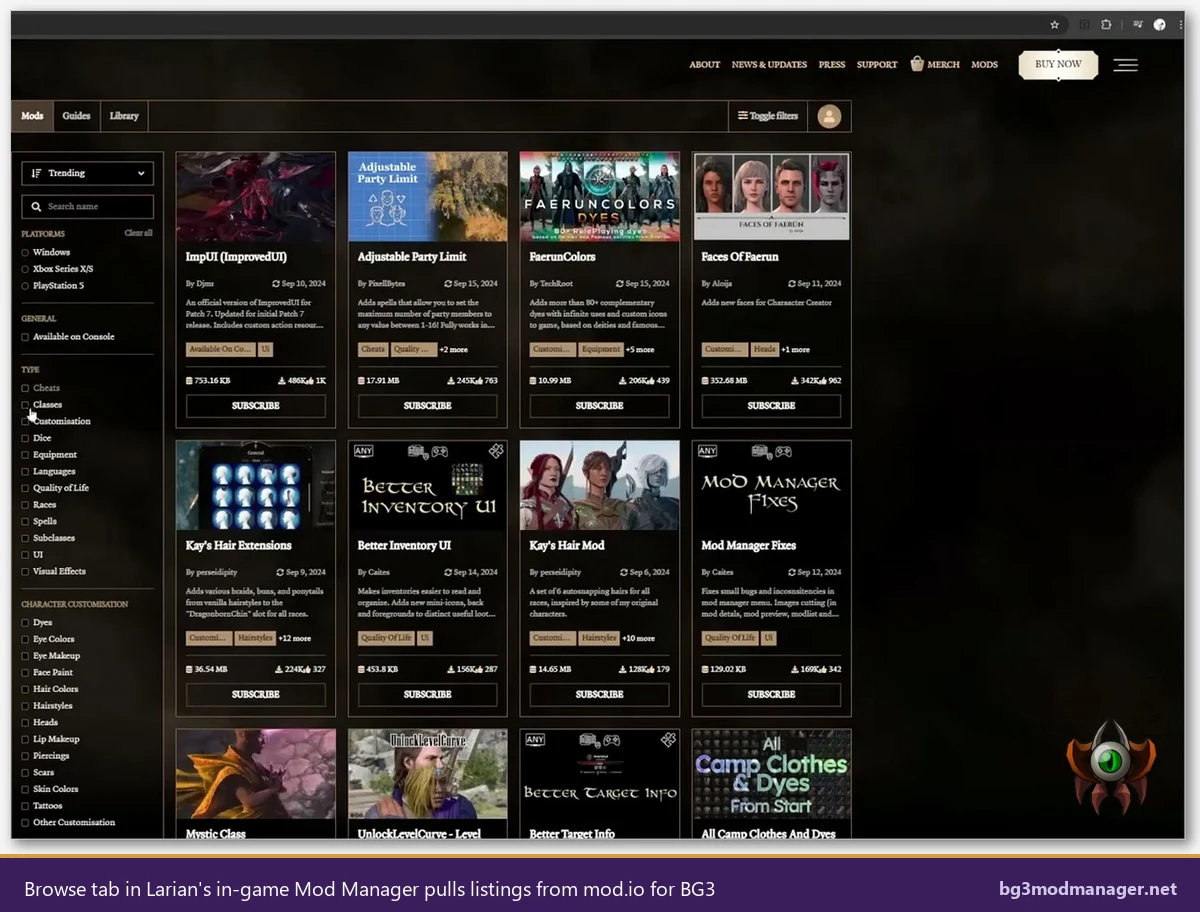Enable the Windows platform filter
The height and width of the screenshot is (912, 1200).
(x=26, y=253)
